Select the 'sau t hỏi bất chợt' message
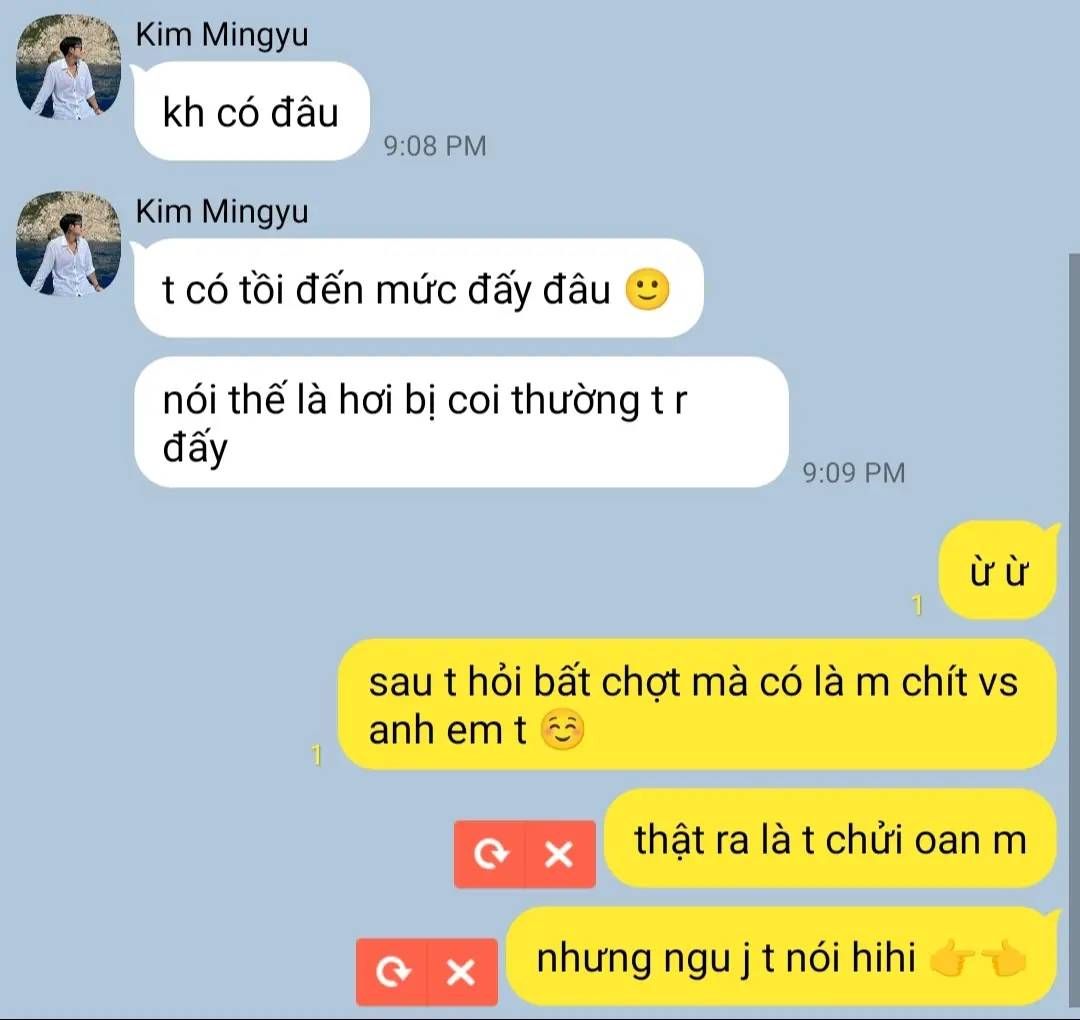Image resolution: width=1080 pixels, height=1020 pixels. click(x=697, y=704)
